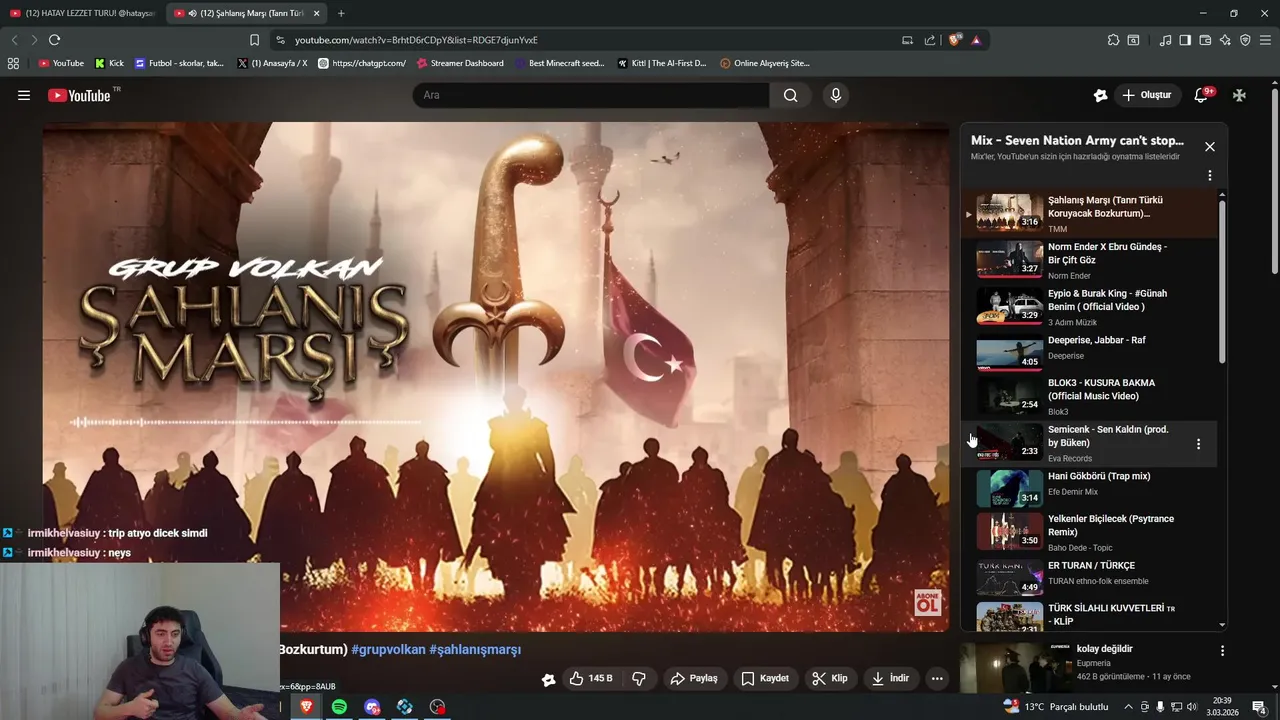Play Eypio & Burak King playlist item
This screenshot has width=1280, height=720.
pos(1089,307)
